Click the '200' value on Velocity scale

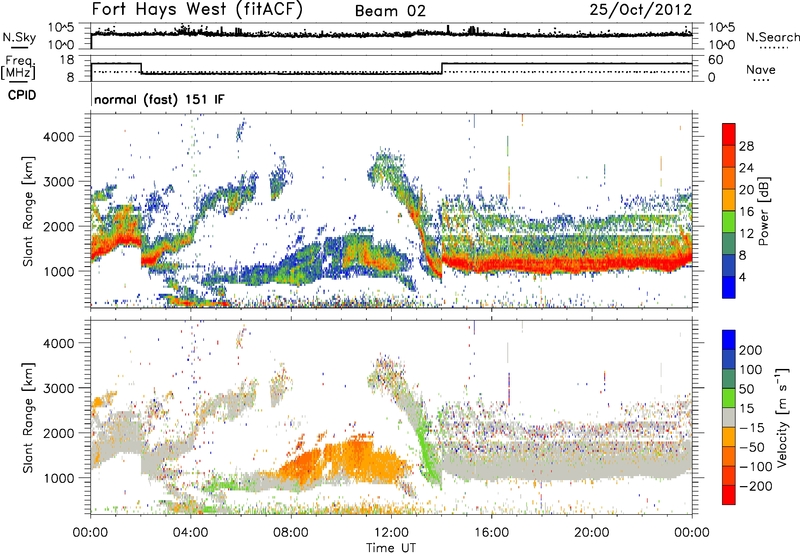click(751, 350)
